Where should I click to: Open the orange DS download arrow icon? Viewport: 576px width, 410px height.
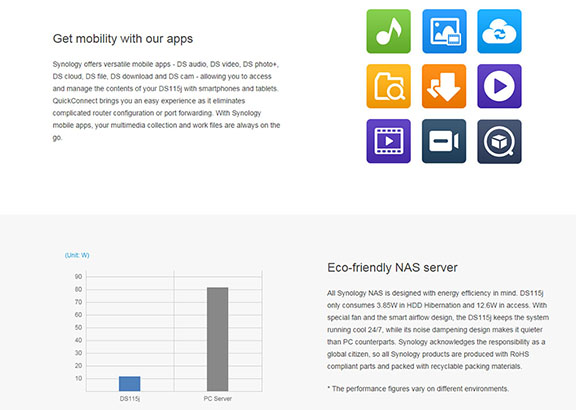pyautogui.click(x=444, y=86)
